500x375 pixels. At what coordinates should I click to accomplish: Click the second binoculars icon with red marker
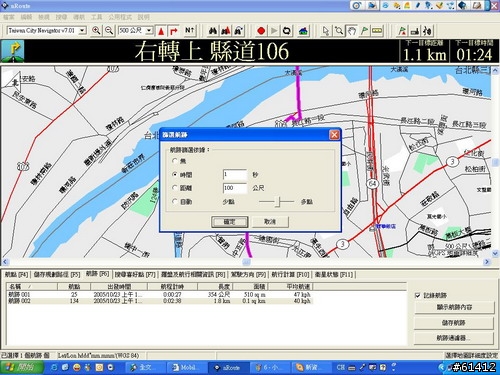226,31
